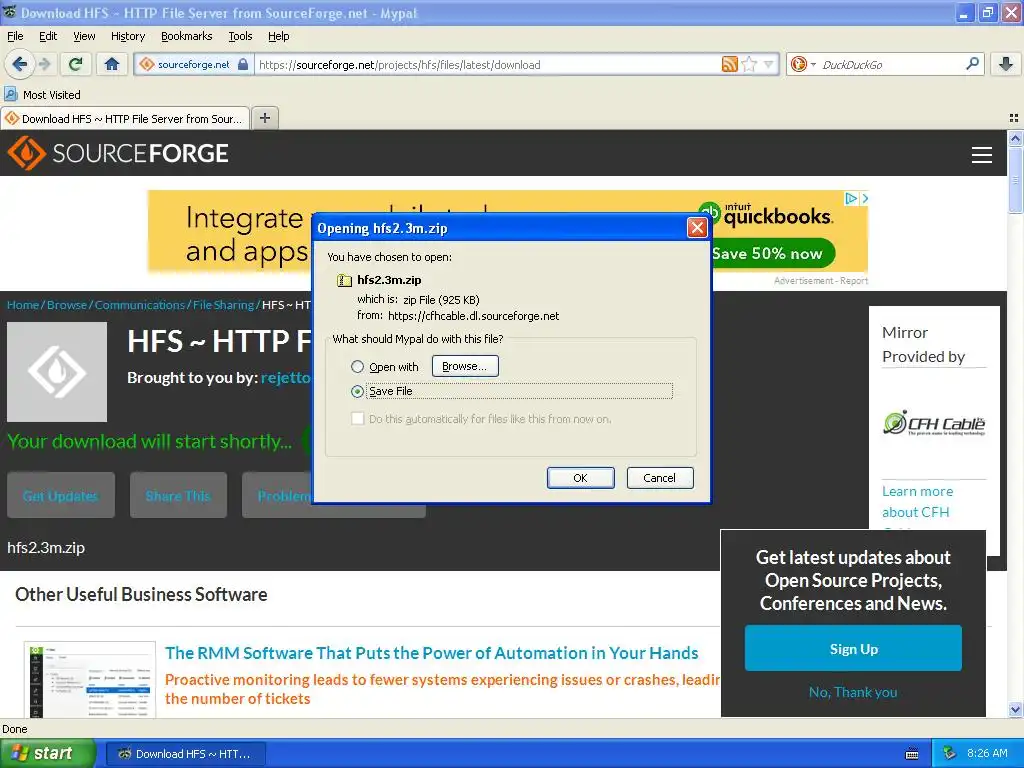Reload the current page

(x=76, y=64)
